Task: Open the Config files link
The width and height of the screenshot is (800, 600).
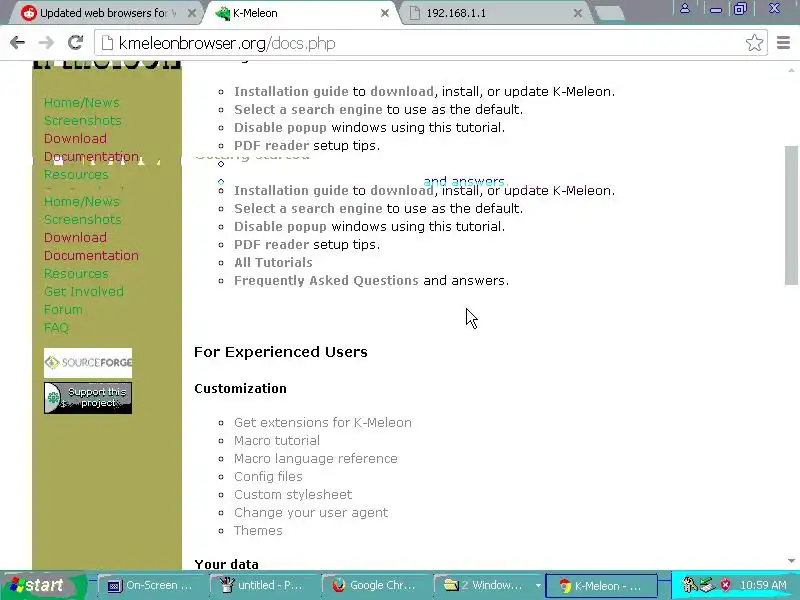Action: coord(268,477)
